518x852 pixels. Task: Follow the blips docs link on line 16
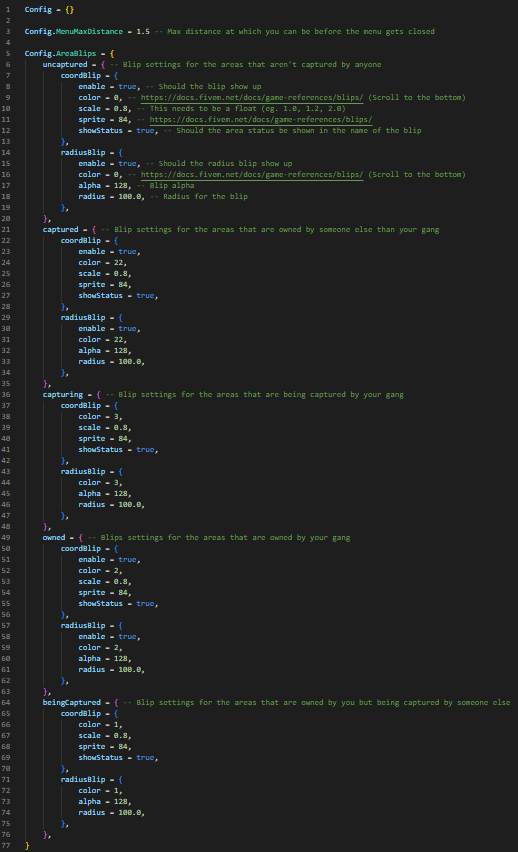(252, 174)
